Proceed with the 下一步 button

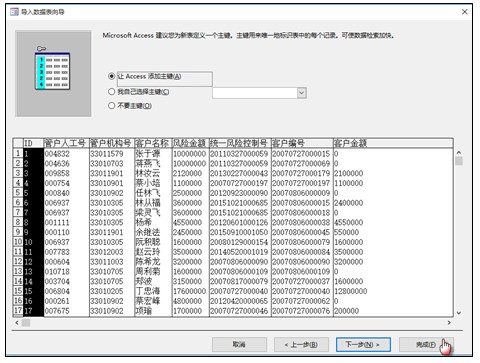(363, 344)
